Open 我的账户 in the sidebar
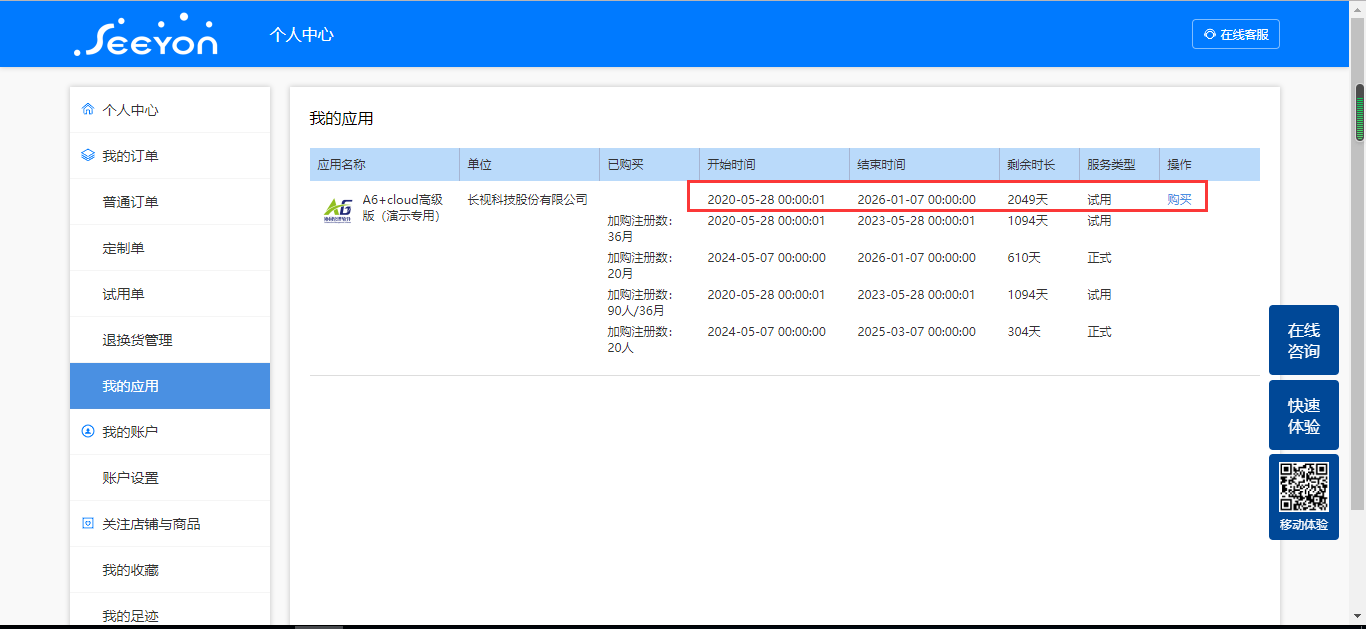Screen dimensions: 1366x629 tap(170, 432)
